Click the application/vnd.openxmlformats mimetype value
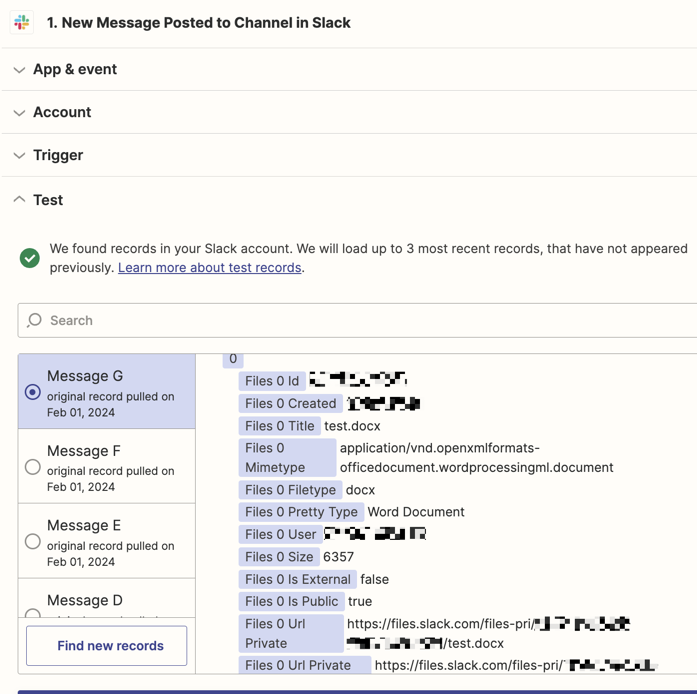The height and width of the screenshot is (694, 697). coord(477,457)
